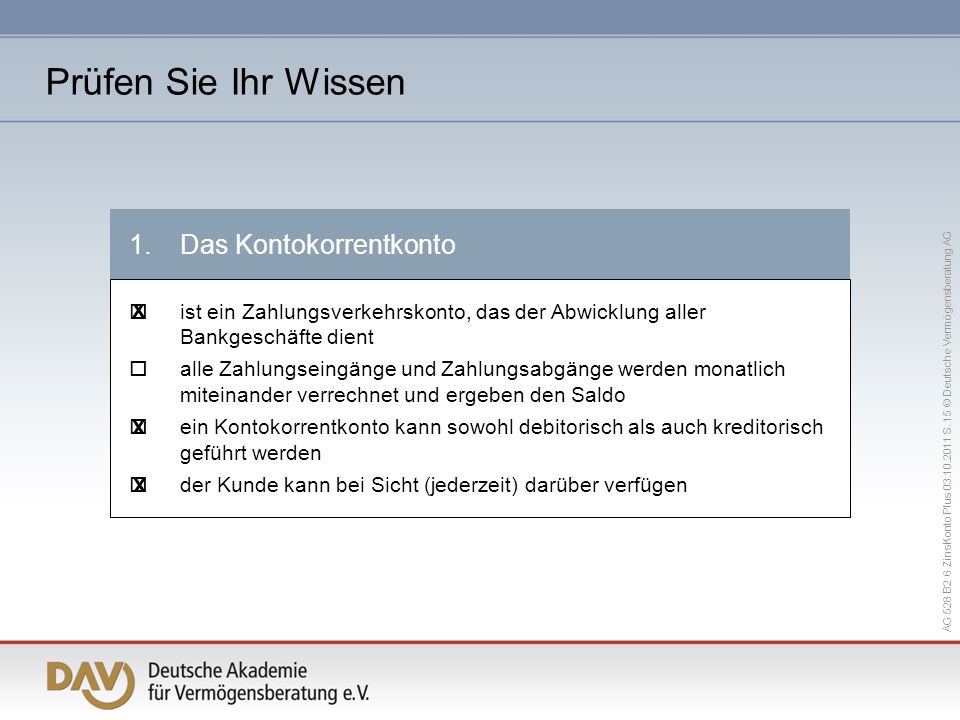The width and height of the screenshot is (960, 720).
Task: Click the DAV logo icon
Action: (91, 684)
